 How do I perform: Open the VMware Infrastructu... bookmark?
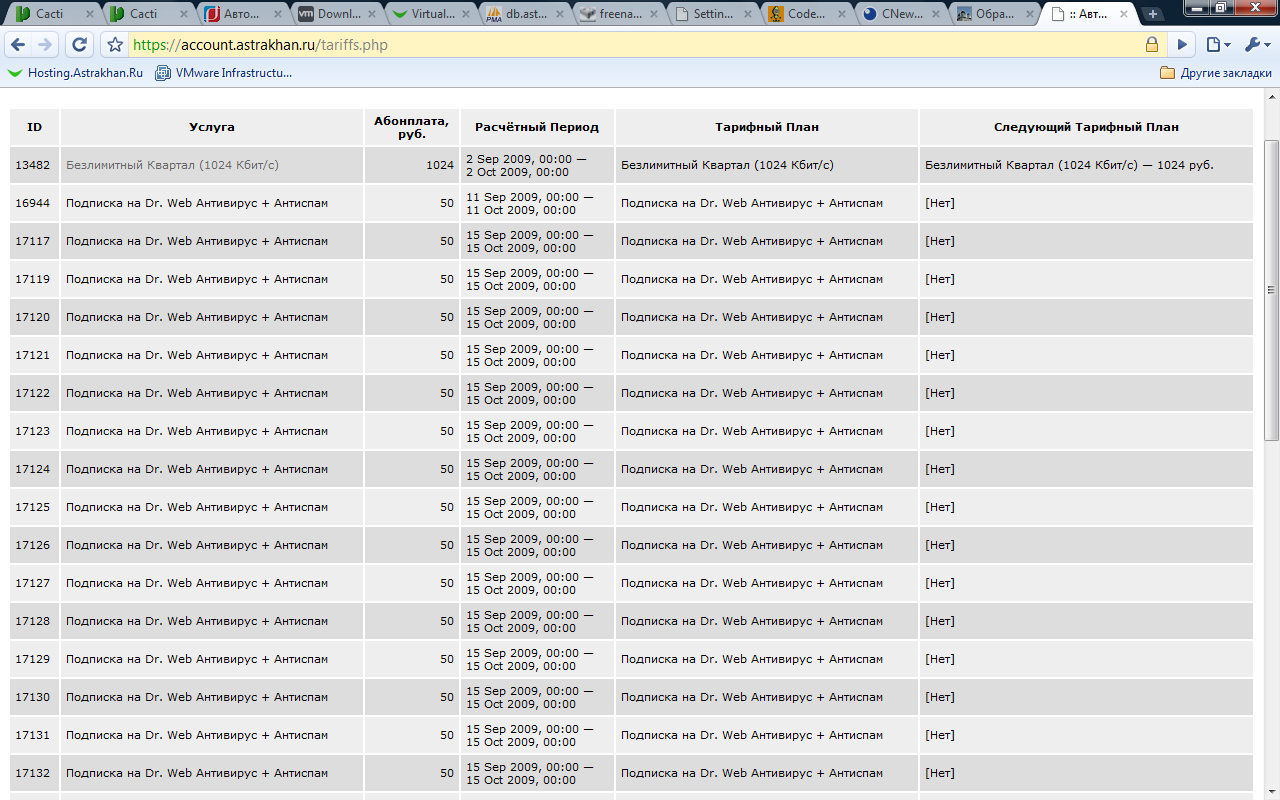coord(224,73)
